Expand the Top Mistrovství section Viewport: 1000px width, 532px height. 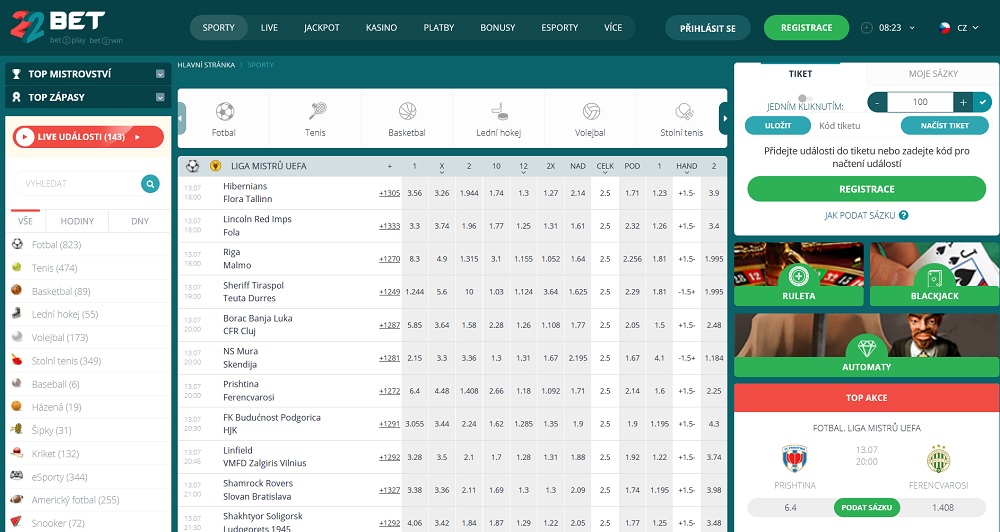[x=160, y=74]
